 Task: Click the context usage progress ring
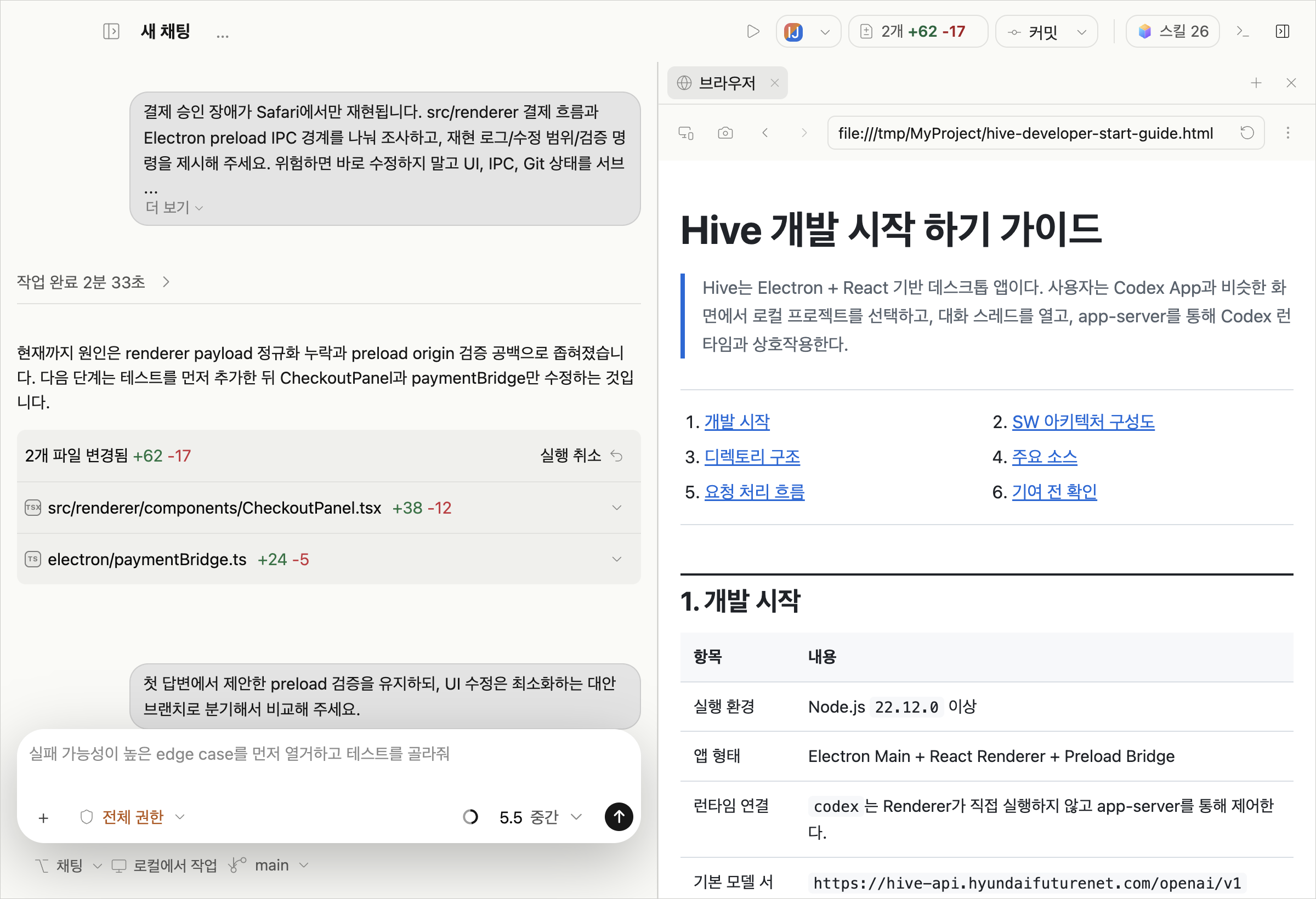pyautogui.click(x=470, y=816)
